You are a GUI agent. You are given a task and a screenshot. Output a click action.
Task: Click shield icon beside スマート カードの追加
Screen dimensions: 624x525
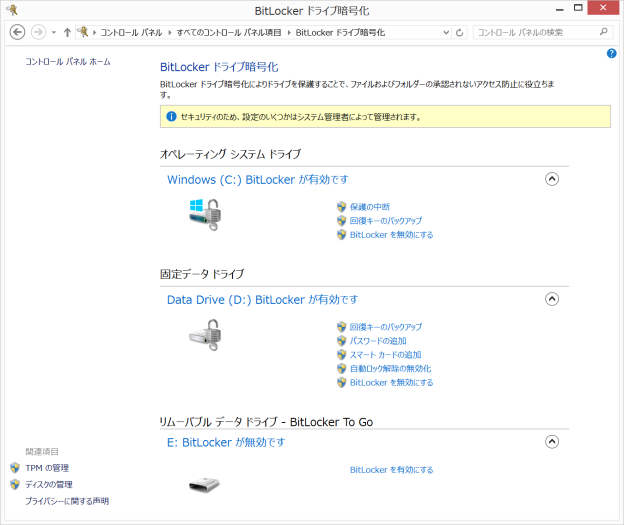[x=341, y=355]
